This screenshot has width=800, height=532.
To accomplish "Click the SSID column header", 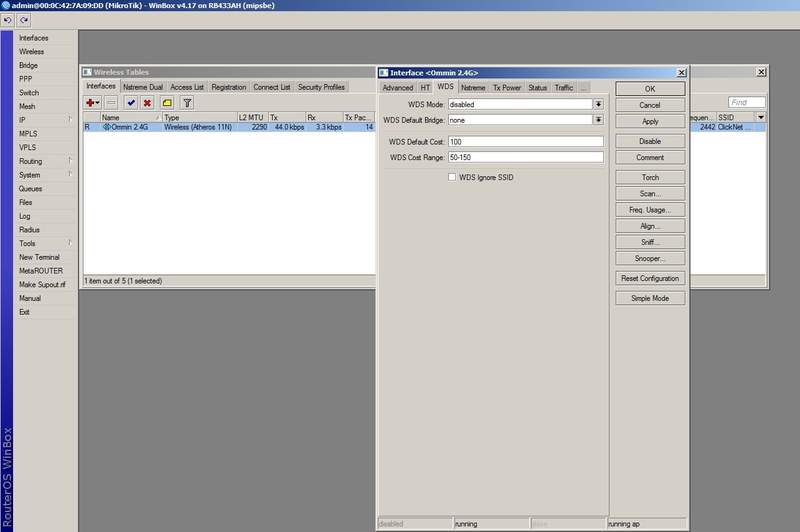I will 736,117.
